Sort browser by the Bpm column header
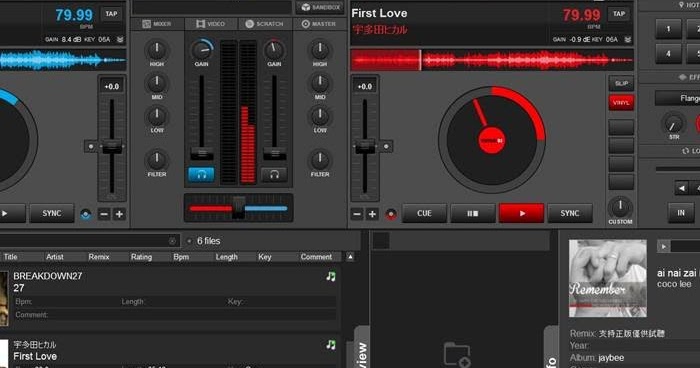 pyautogui.click(x=181, y=257)
